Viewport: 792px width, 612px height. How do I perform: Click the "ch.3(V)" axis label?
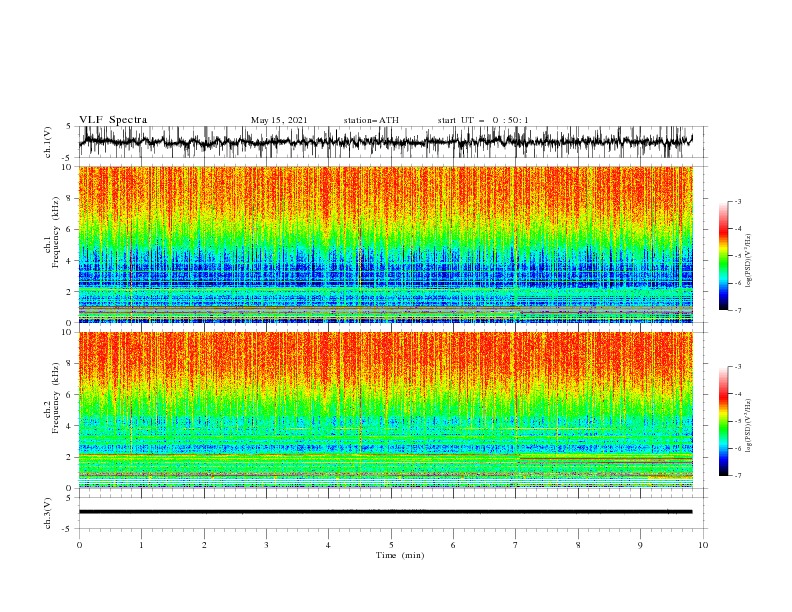48,513
